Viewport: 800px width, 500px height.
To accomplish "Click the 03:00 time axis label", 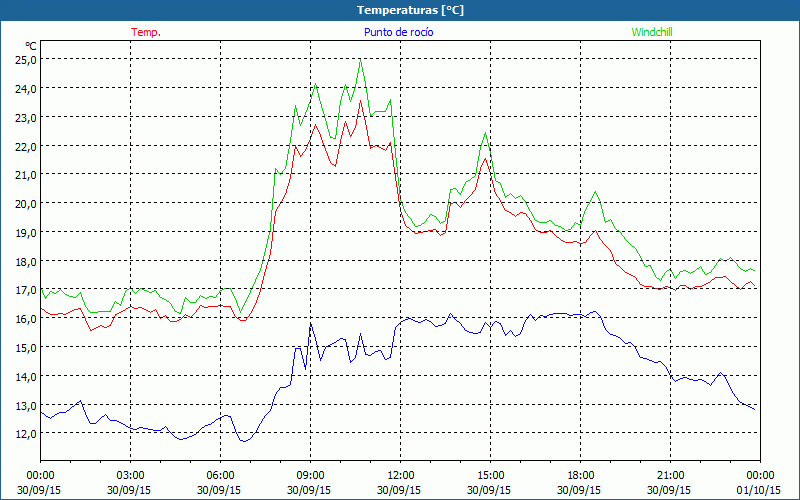I will click(x=130, y=476).
